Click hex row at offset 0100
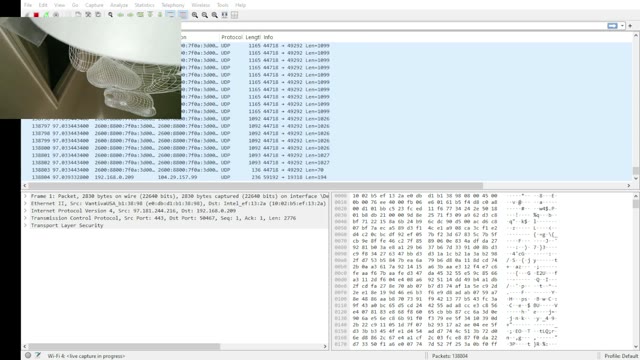 point(445,299)
